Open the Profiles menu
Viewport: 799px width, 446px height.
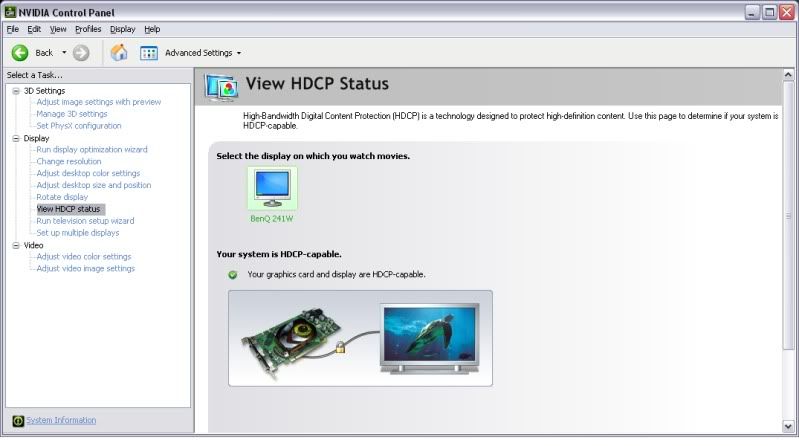[88, 29]
